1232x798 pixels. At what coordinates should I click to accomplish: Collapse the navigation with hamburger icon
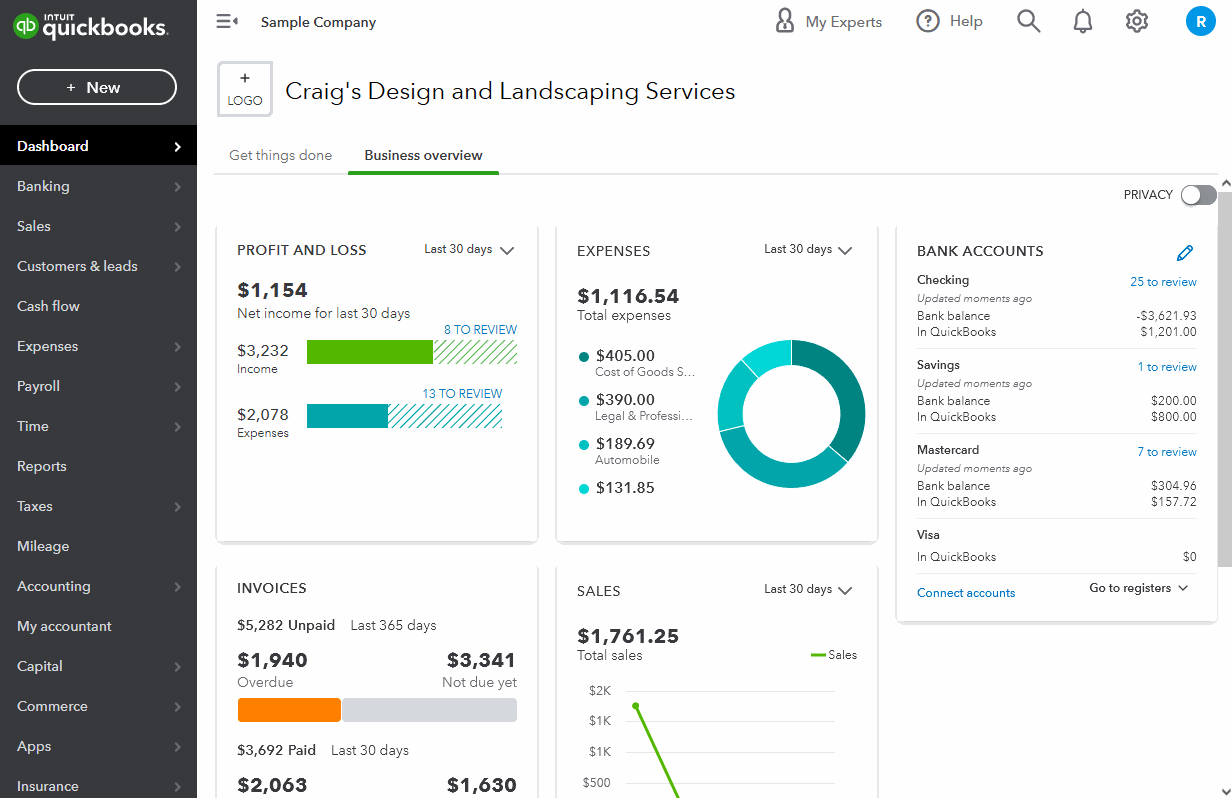point(227,21)
